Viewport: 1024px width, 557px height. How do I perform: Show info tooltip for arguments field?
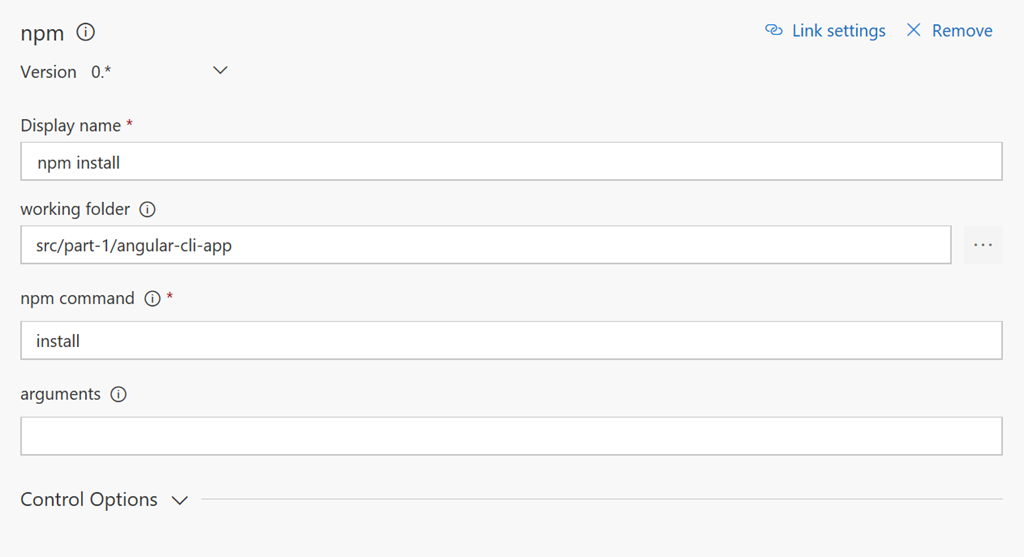(x=118, y=395)
